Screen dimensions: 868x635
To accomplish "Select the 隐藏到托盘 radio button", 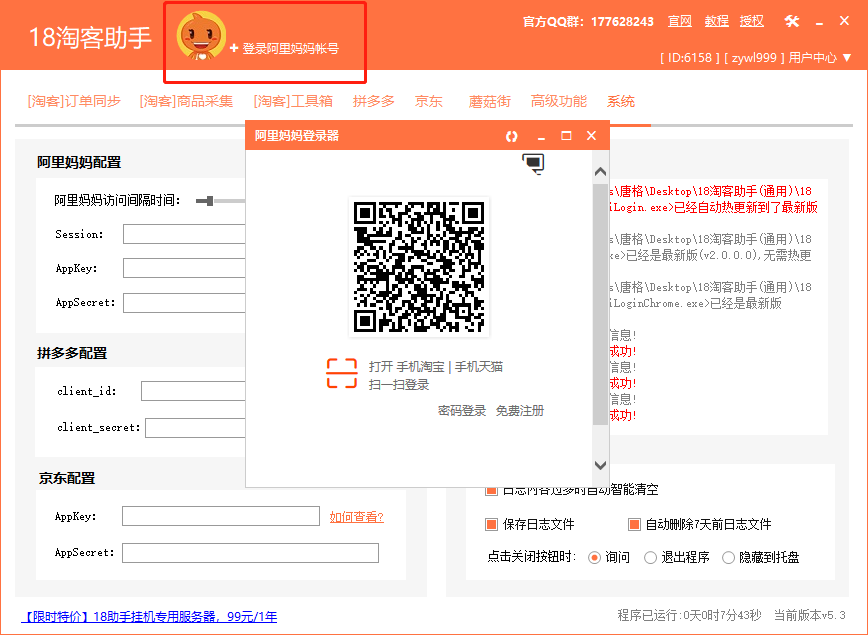I will 728,557.
